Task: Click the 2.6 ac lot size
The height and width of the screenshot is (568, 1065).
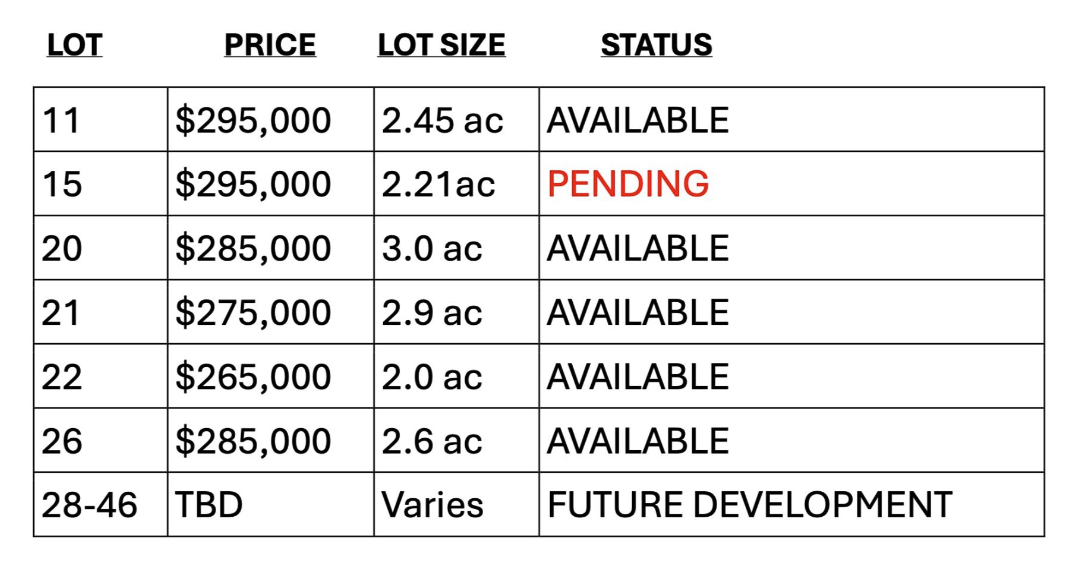Action: (432, 441)
